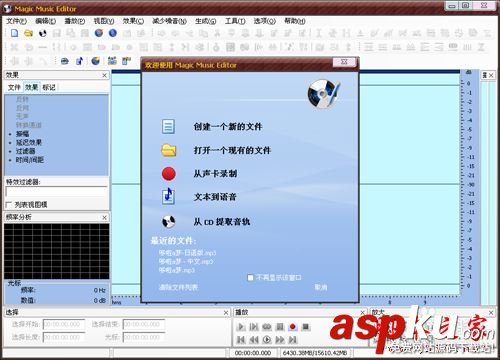This screenshot has height=360, width=500.
Task: Click the record button in 播放 panel
Action: pos(293,327)
